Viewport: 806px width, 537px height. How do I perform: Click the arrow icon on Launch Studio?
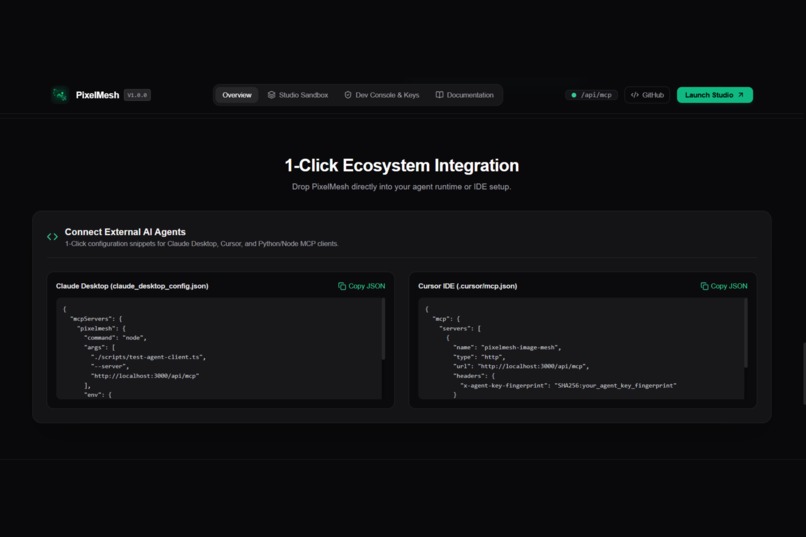[x=741, y=95]
